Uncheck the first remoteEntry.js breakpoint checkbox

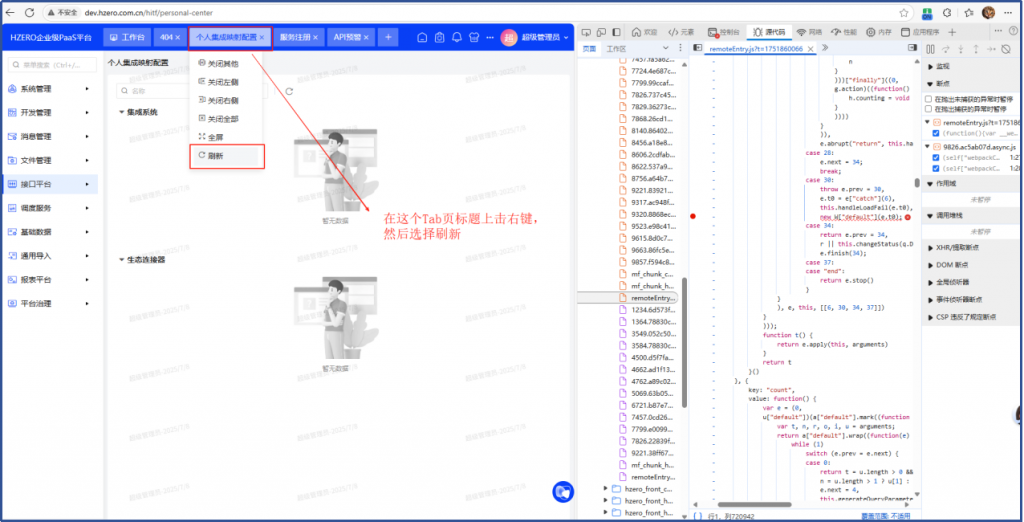pyautogui.click(x=936, y=132)
